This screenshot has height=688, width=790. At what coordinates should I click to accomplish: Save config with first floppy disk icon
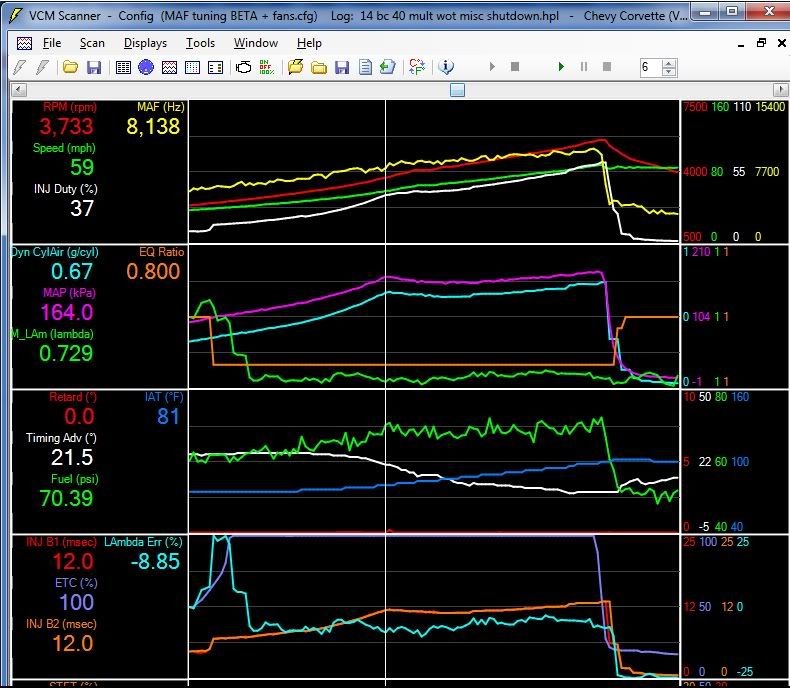pyautogui.click(x=94, y=67)
